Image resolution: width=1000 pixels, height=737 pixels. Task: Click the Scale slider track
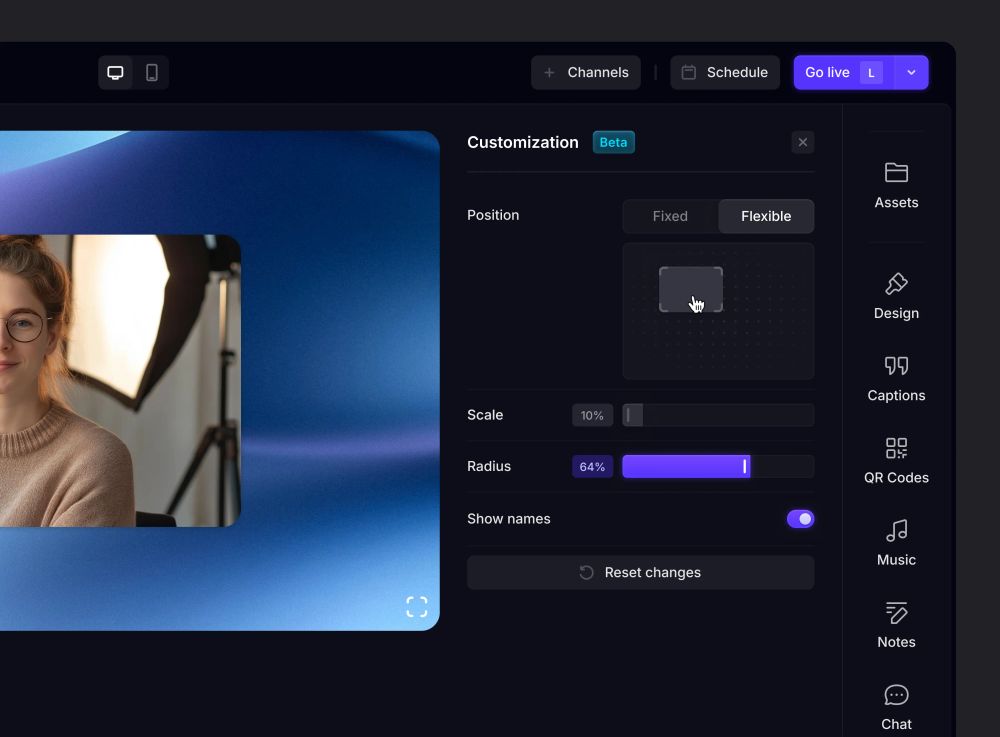(718, 415)
